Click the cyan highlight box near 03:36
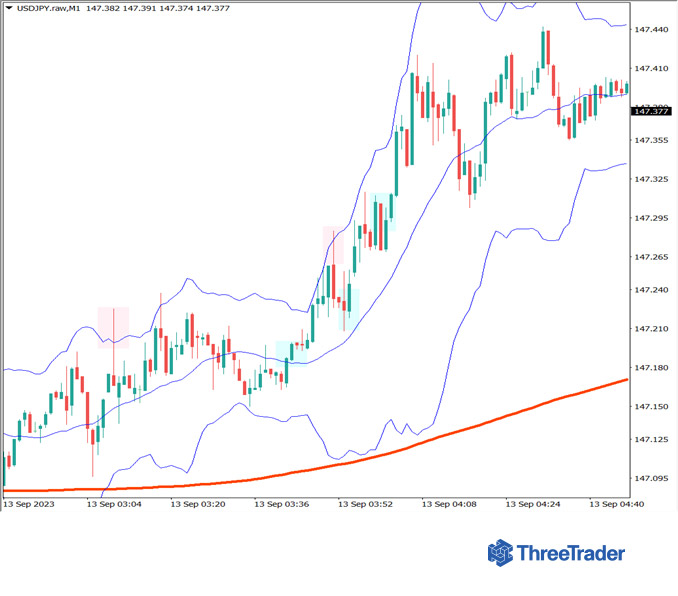This screenshot has width=678, height=596. [x=291, y=351]
